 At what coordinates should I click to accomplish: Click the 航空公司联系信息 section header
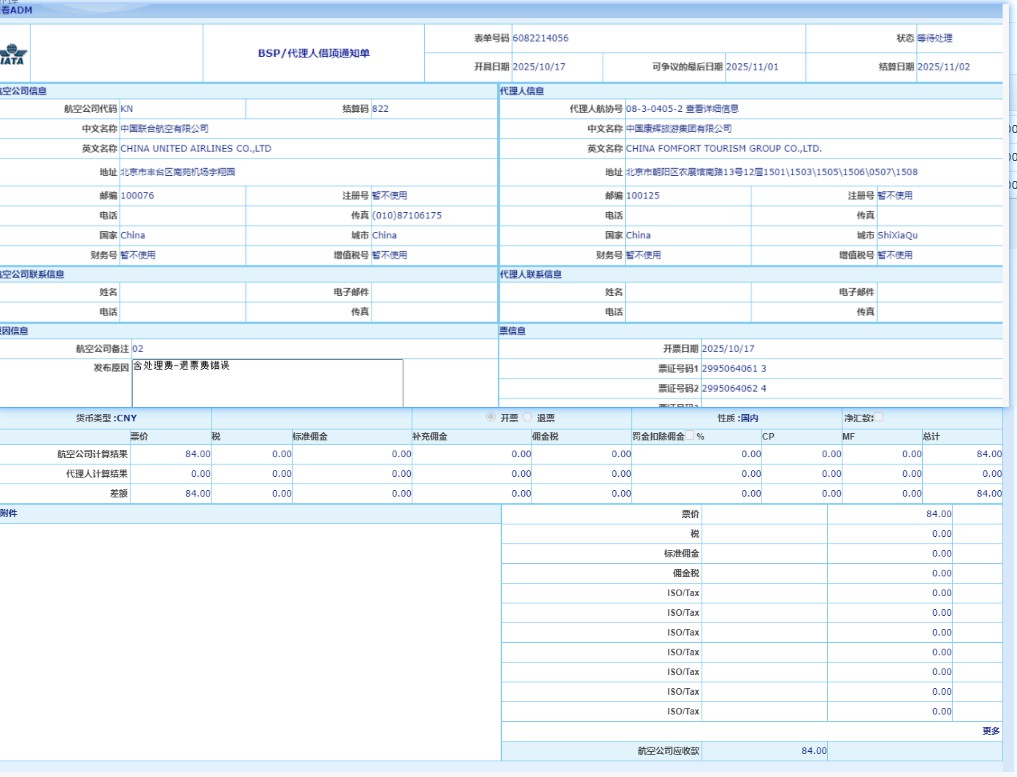(x=32, y=274)
